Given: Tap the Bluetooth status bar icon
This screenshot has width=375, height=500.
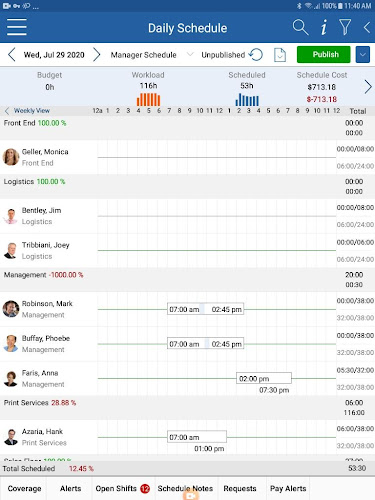Looking at the screenshot, I should click(299, 6).
